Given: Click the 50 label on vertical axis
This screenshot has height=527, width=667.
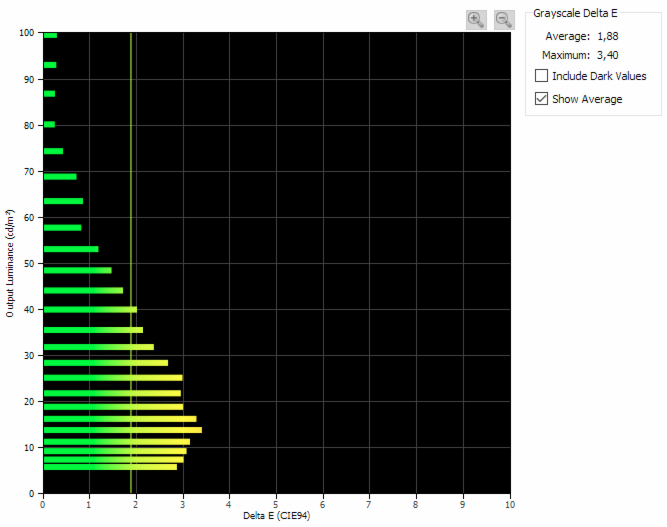Looking at the screenshot, I should click(x=30, y=263).
